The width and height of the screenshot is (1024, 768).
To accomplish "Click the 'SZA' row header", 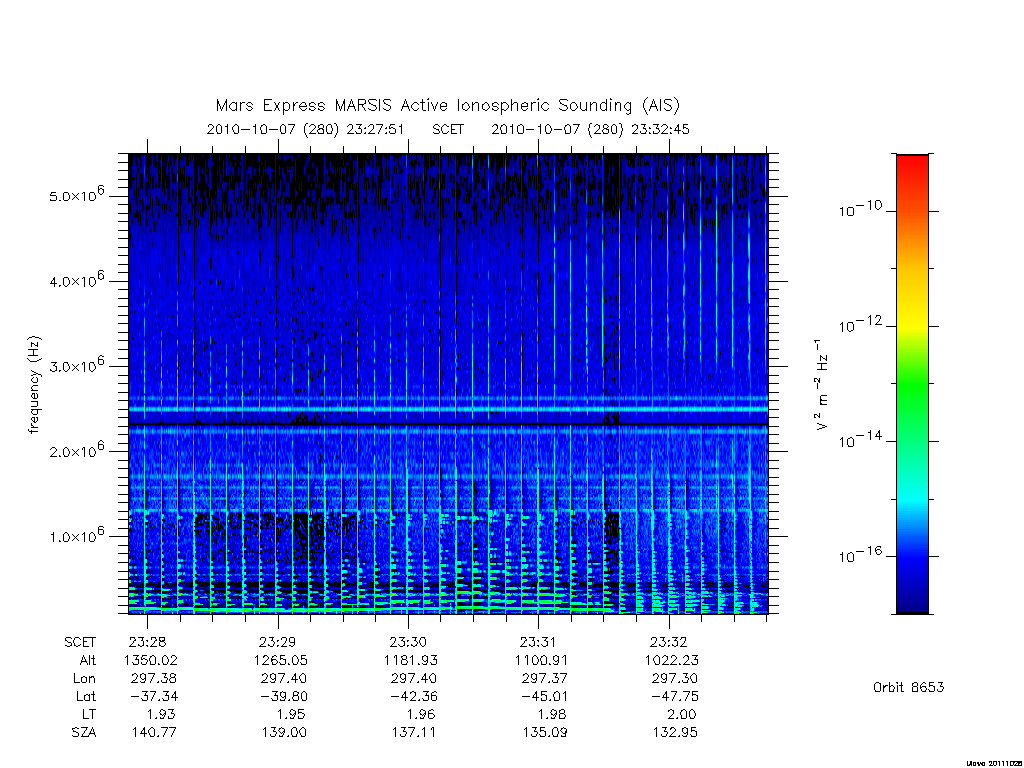I will 84,733.
